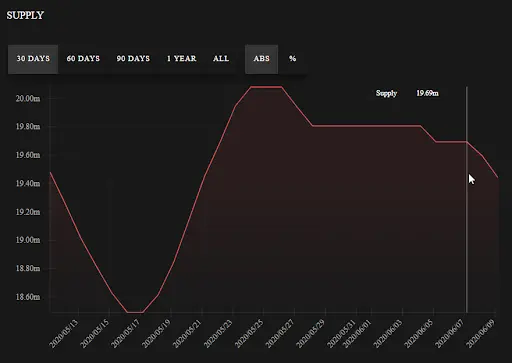This screenshot has height=363, width=512.
Task: Click the 2020/06/07 date label
Action: point(450,333)
